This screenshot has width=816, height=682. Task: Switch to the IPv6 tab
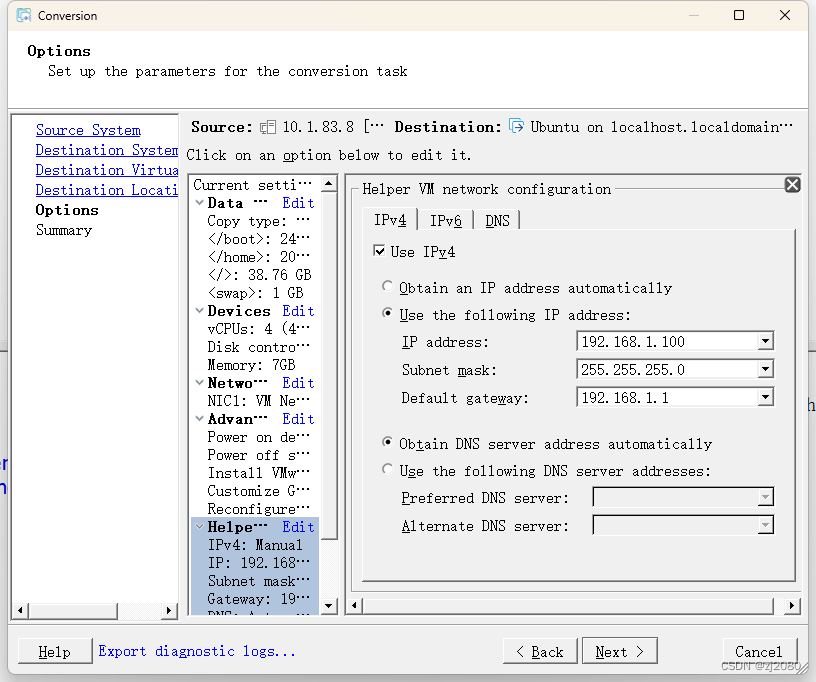(445, 221)
